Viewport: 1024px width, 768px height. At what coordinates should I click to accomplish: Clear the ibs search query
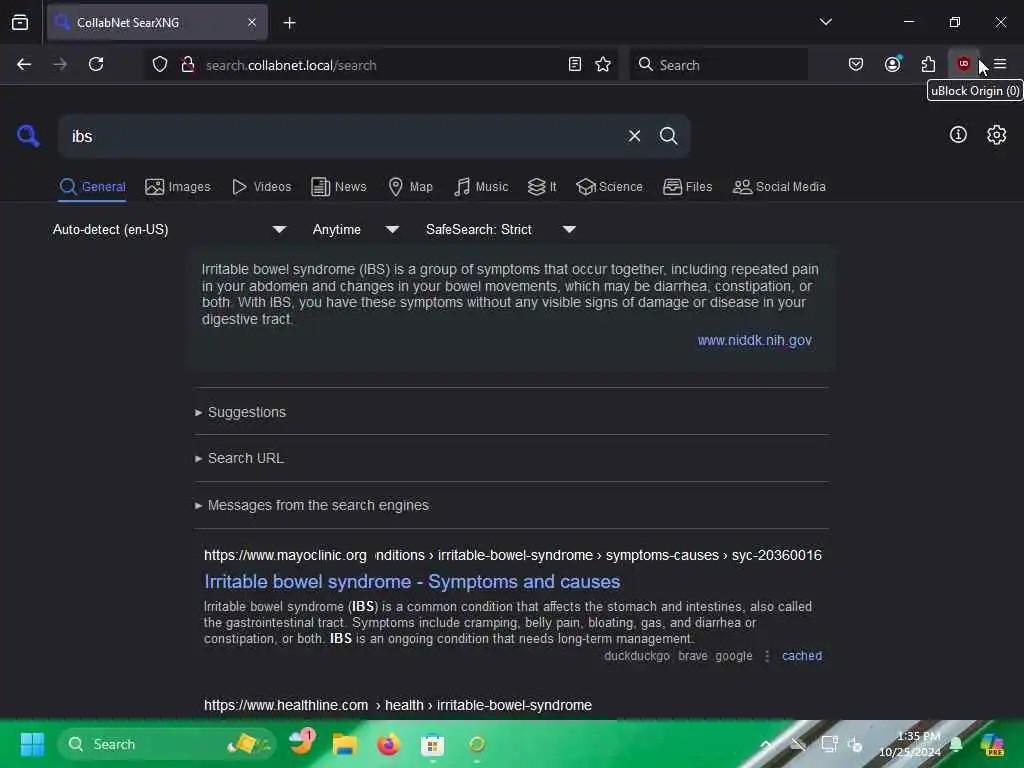[x=634, y=136]
